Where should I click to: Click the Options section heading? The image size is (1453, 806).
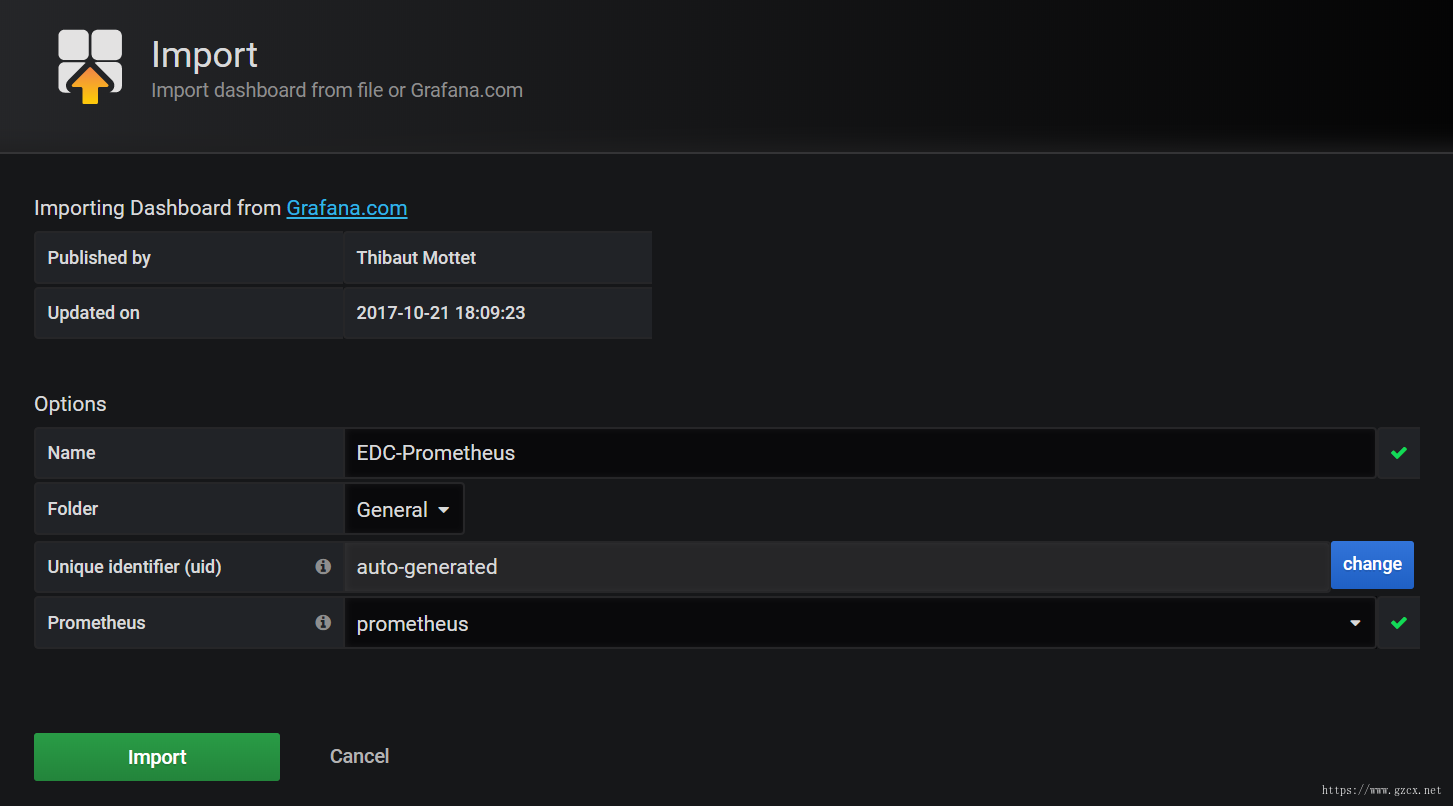[70, 404]
